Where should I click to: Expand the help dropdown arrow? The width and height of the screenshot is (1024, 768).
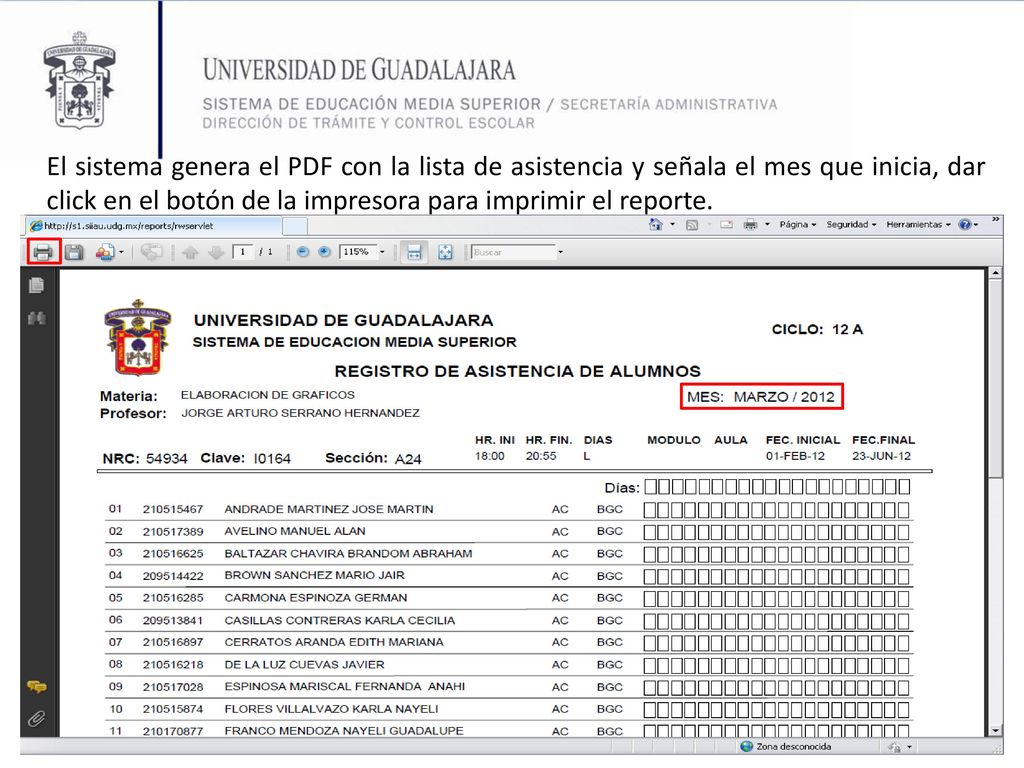976,225
